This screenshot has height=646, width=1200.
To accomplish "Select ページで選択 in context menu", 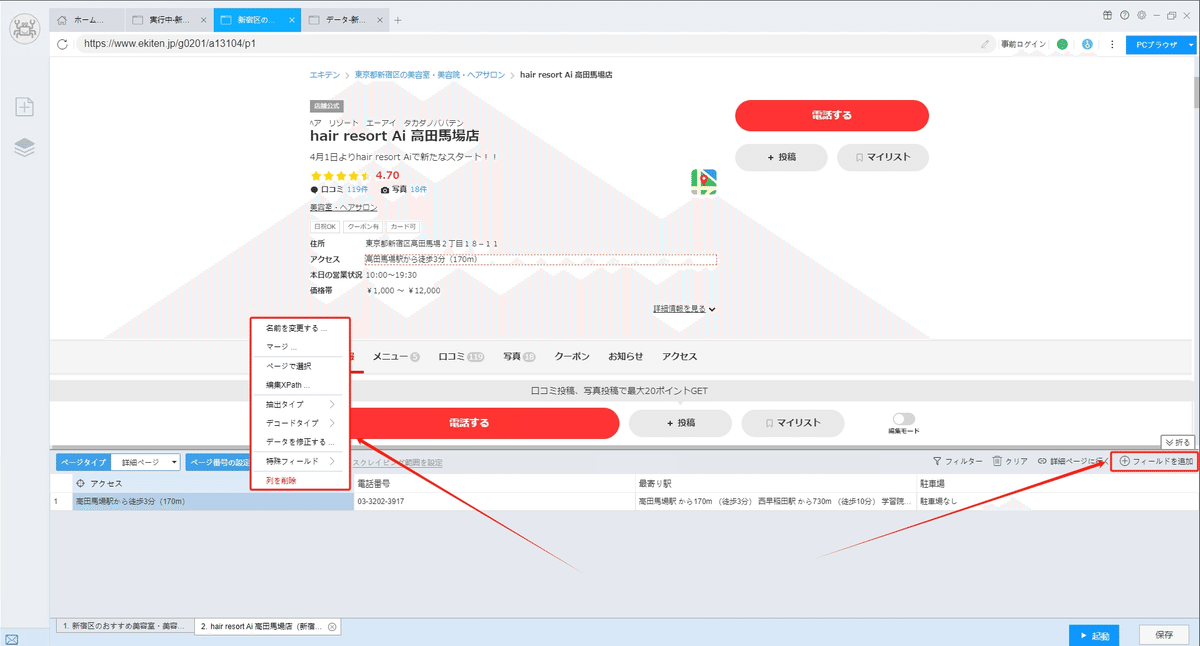I will coord(288,366).
